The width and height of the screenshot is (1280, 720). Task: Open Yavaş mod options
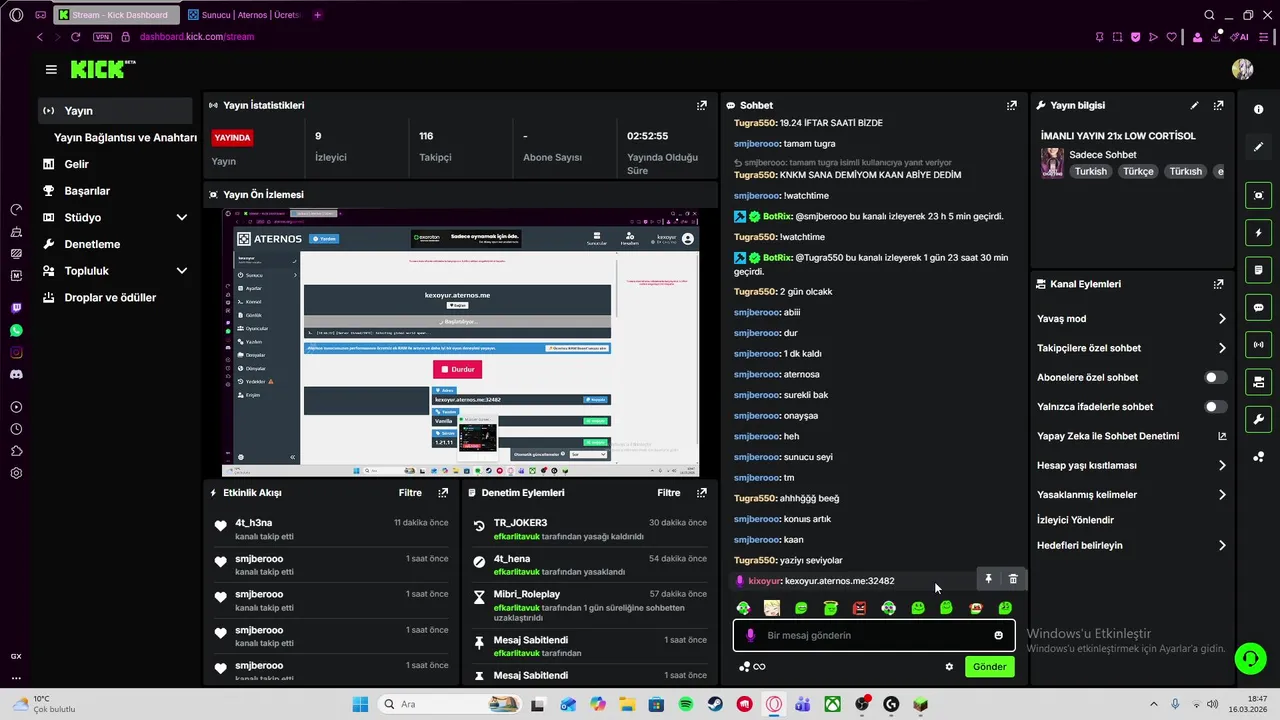(1131, 319)
